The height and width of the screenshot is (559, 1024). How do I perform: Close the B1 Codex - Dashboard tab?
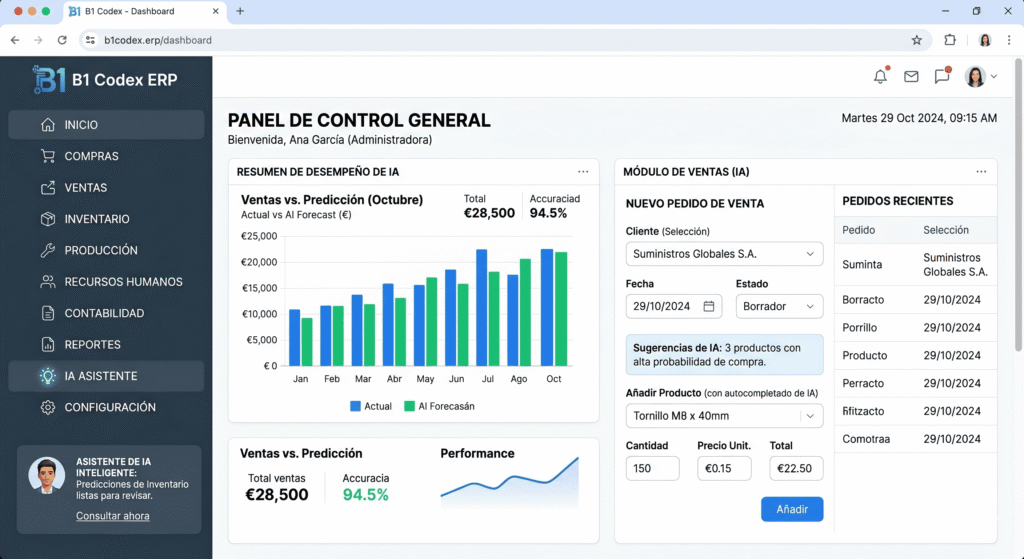[216, 11]
